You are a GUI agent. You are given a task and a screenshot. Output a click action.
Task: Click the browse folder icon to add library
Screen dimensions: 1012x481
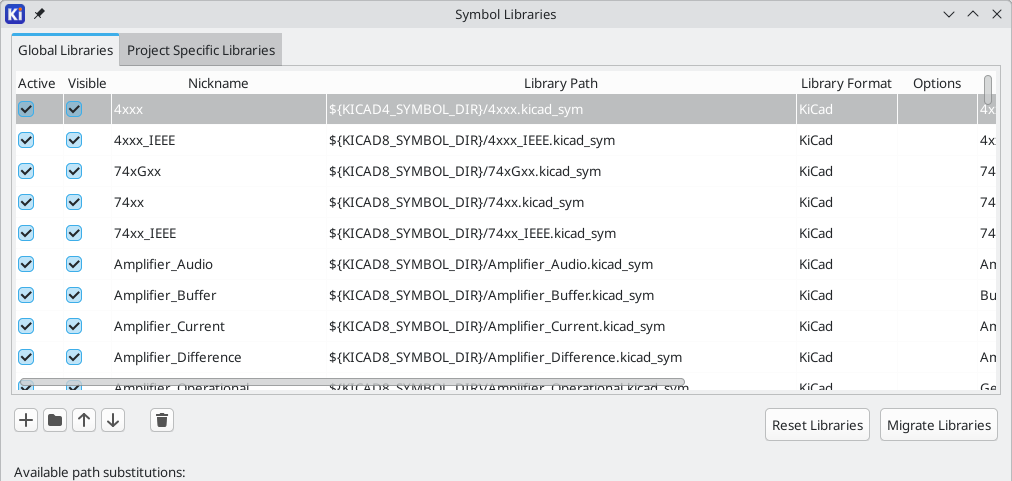pos(55,421)
